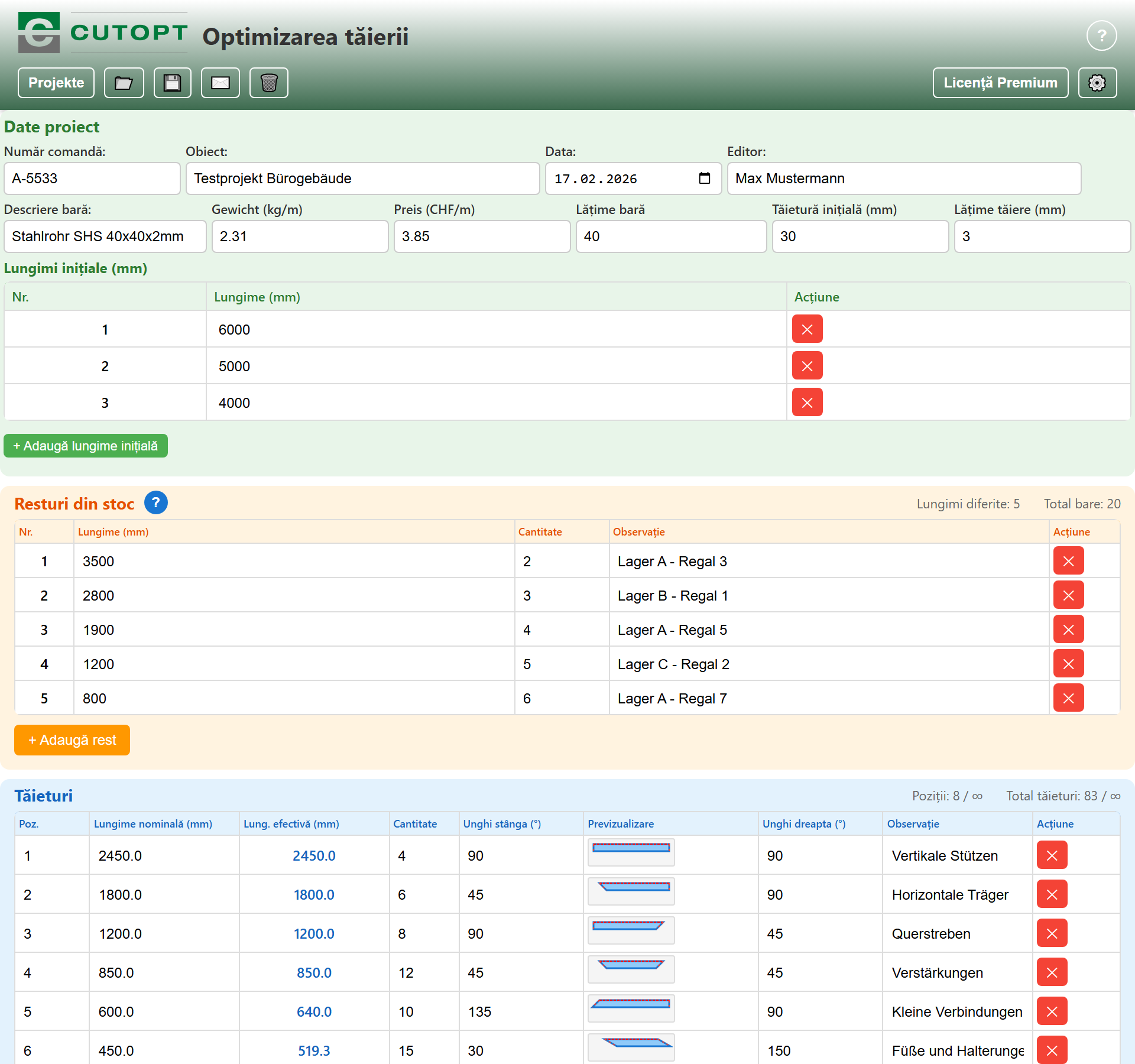The width and height of the screenshot is (1135, 1064).
Task: Save project with the floppy disk icon
Action: pos(173,83)
